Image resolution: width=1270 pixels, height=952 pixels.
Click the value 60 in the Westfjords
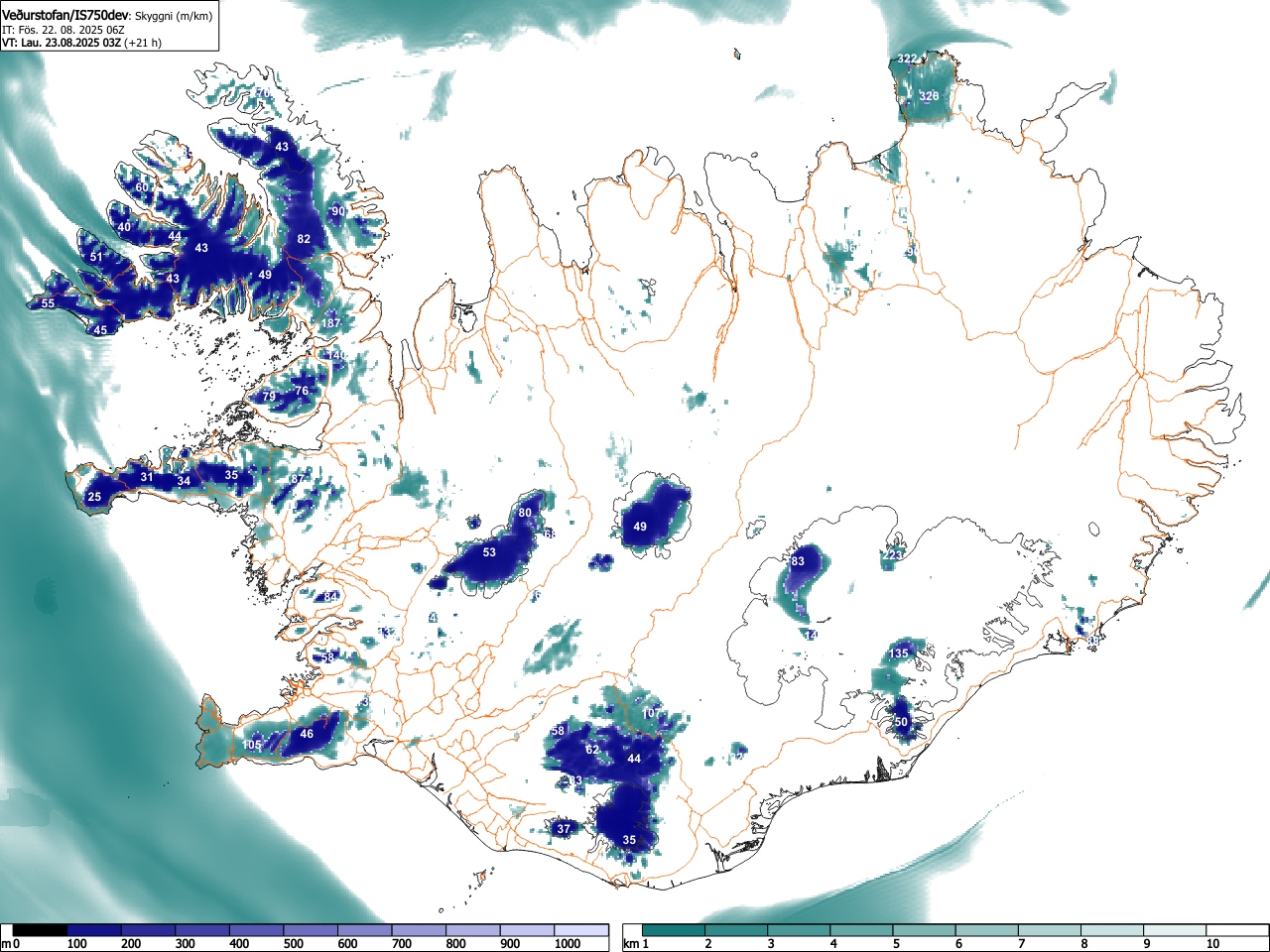[142, 187]
